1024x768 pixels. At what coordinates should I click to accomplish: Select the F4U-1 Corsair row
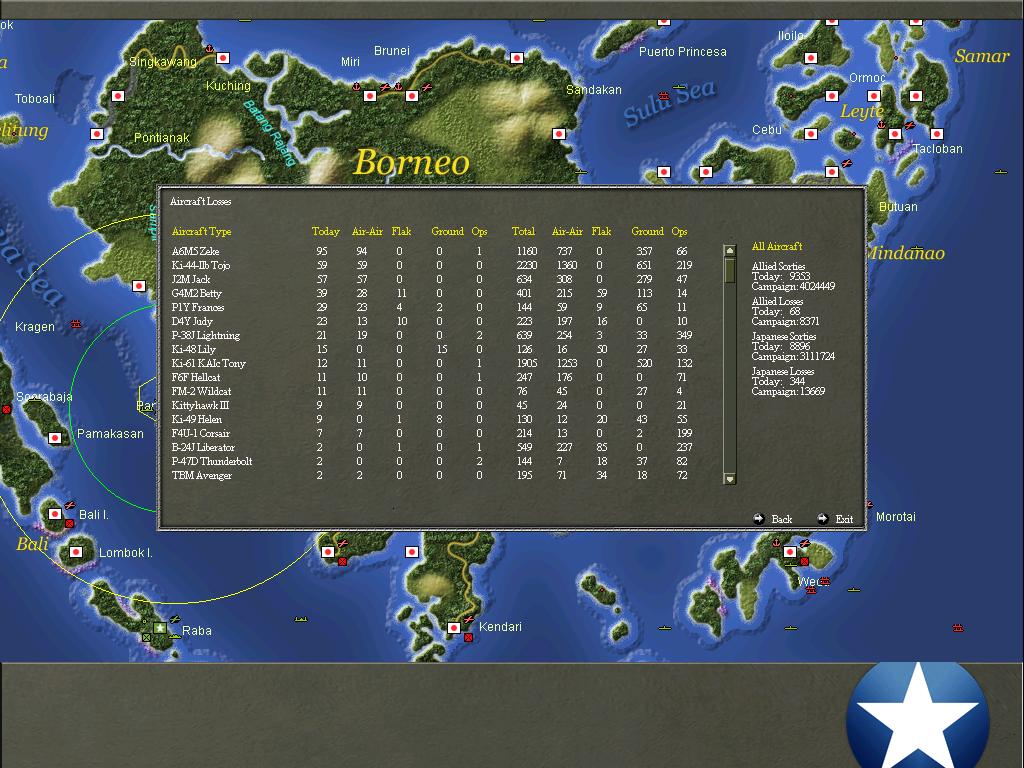432,433
